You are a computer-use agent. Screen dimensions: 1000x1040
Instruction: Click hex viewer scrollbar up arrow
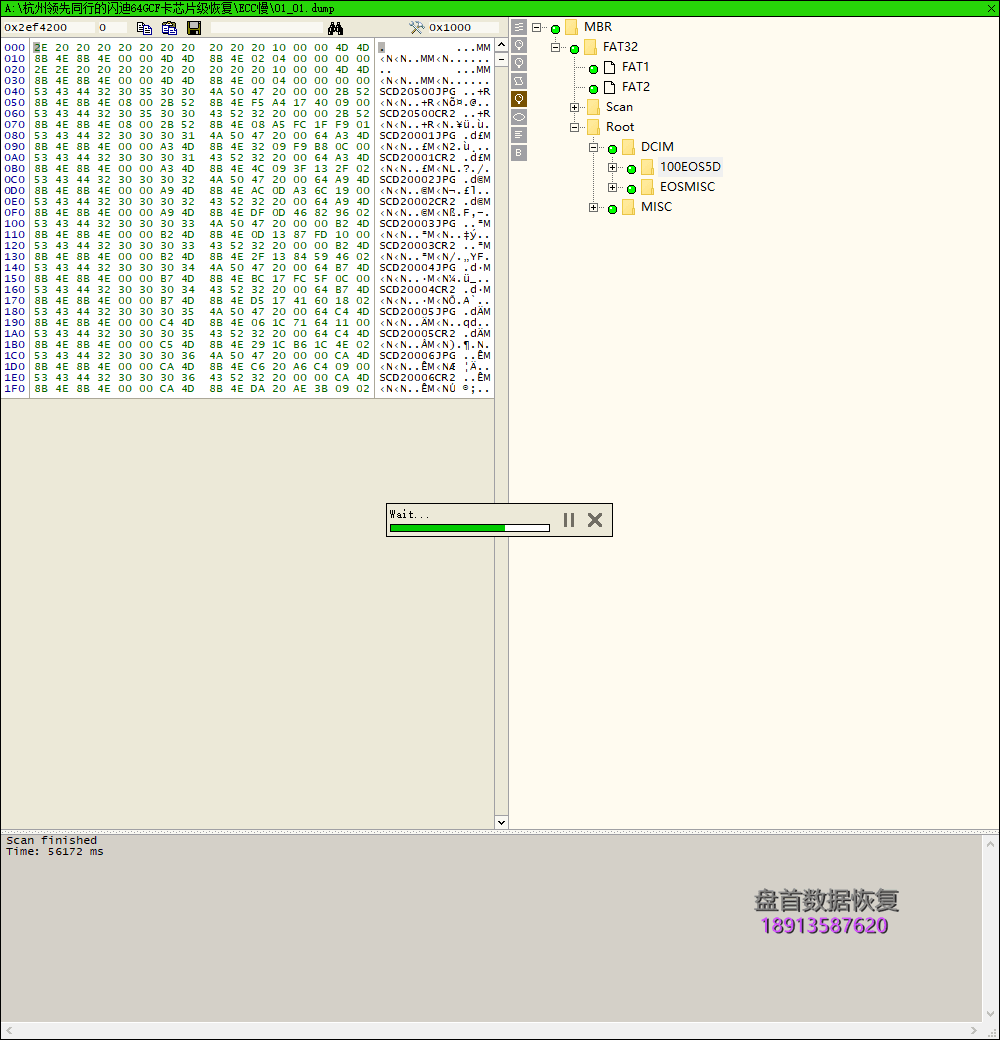pyautogui.click(x=501, y=45)
